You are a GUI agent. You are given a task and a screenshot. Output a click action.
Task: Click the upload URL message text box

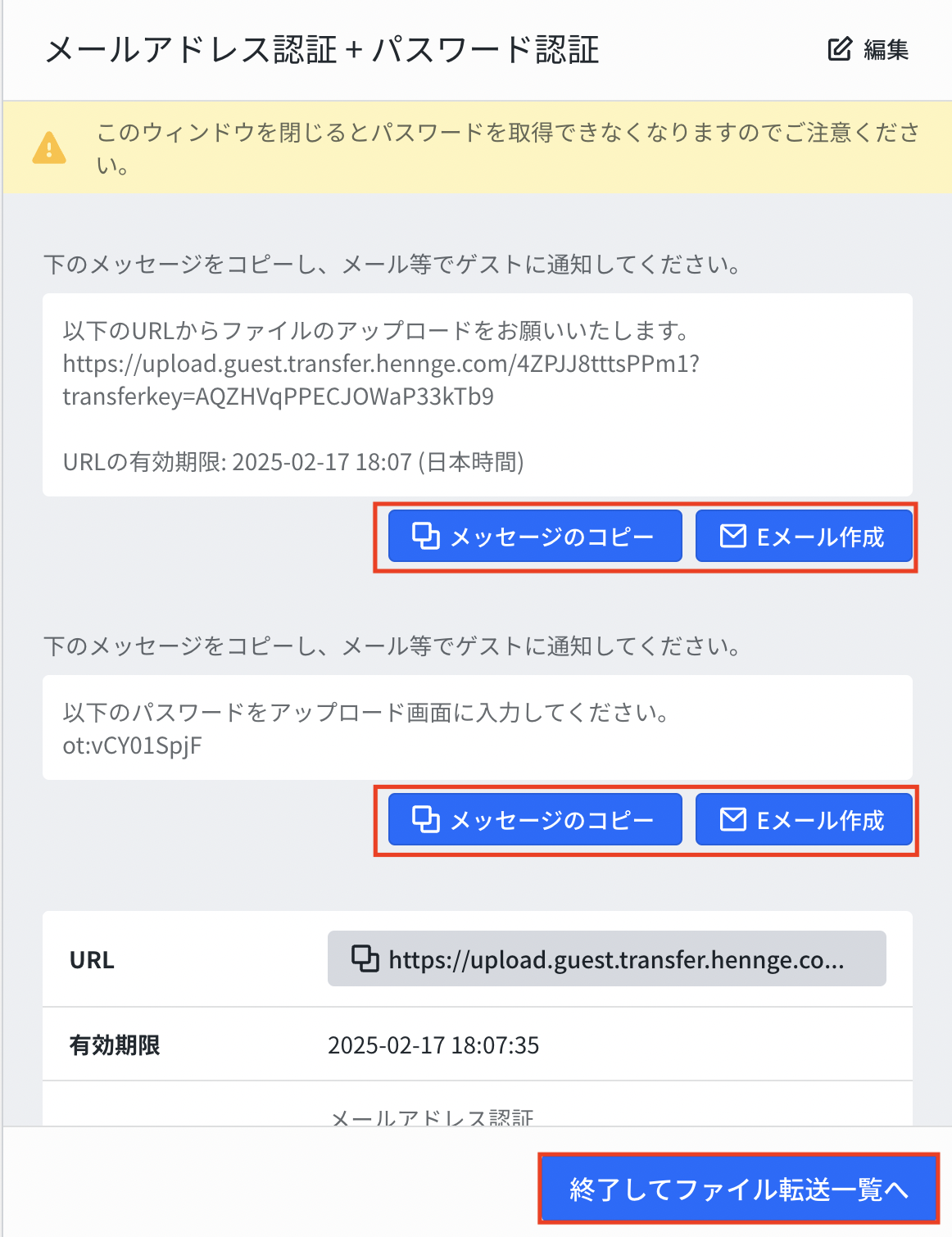click(x=478, y=395)
